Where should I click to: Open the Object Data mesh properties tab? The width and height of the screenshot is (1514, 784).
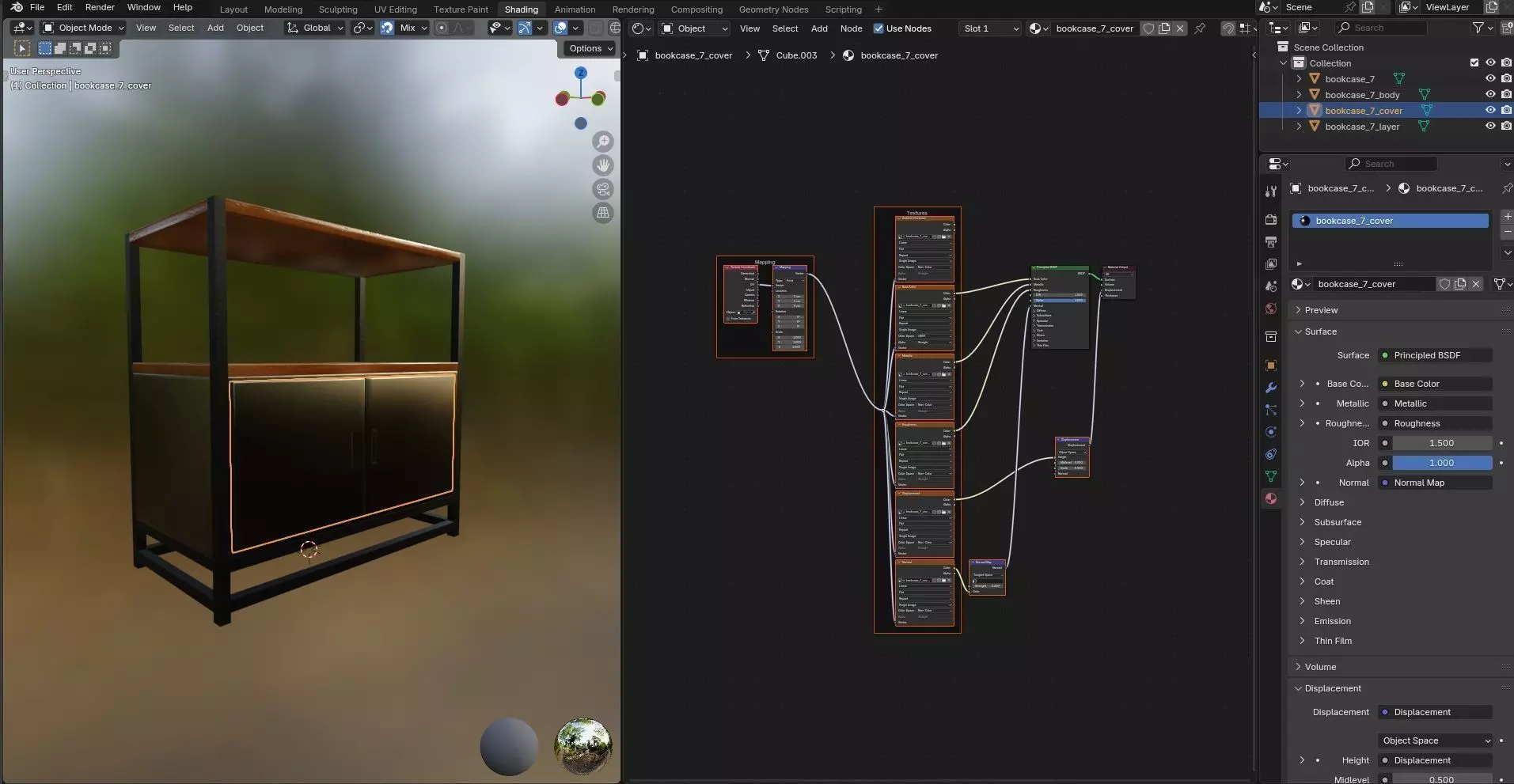click(1271, 476)
